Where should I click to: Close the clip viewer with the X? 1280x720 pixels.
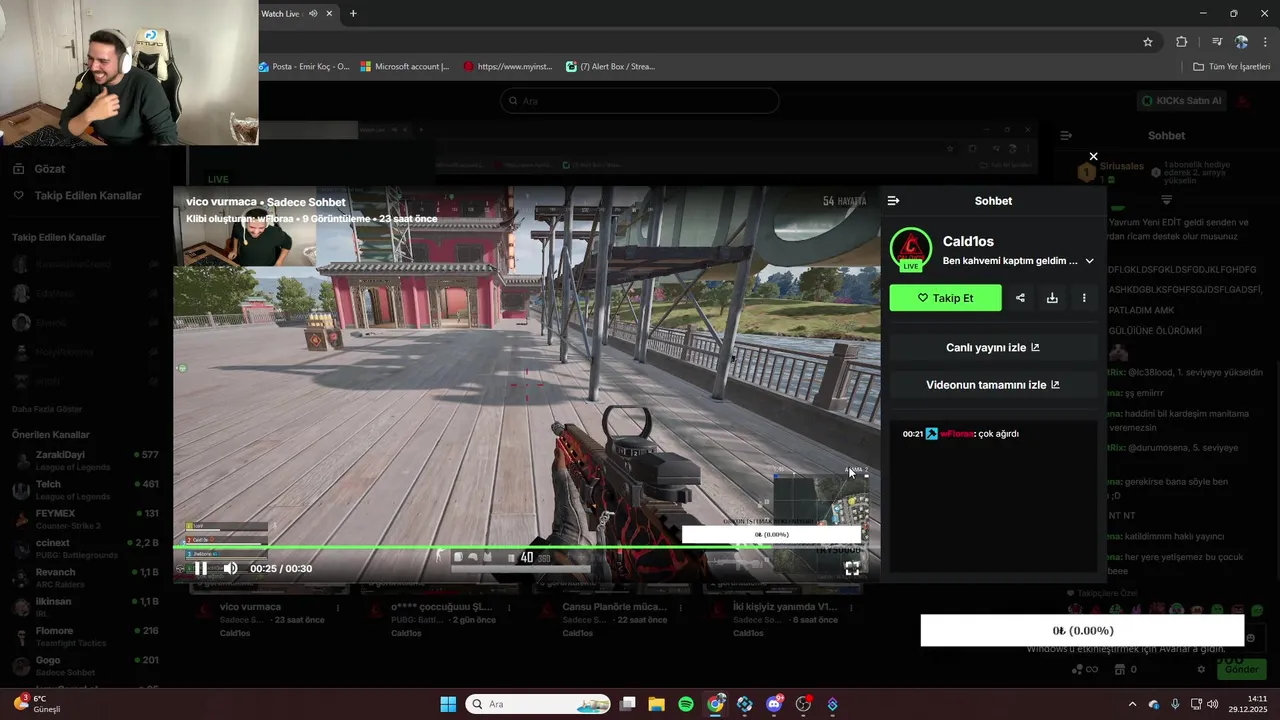[1093, 156]
